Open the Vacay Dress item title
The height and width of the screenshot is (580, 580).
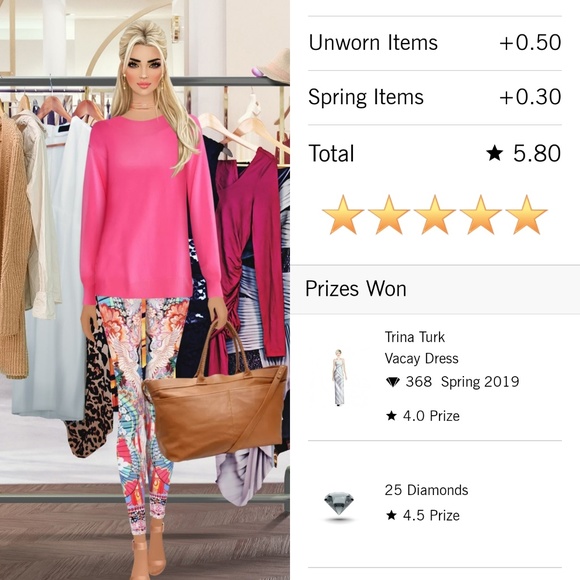tap(421, 358)
